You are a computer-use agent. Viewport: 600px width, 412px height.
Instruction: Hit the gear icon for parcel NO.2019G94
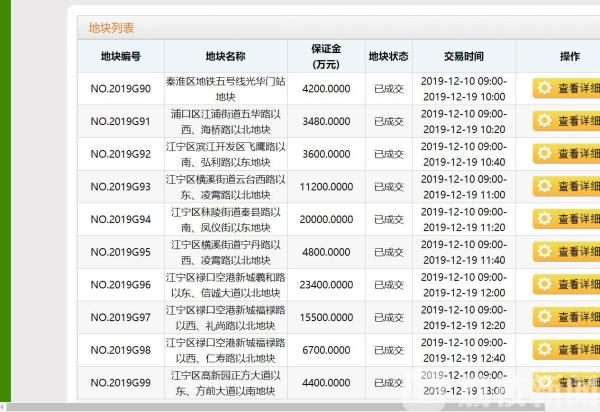[544, 219]
